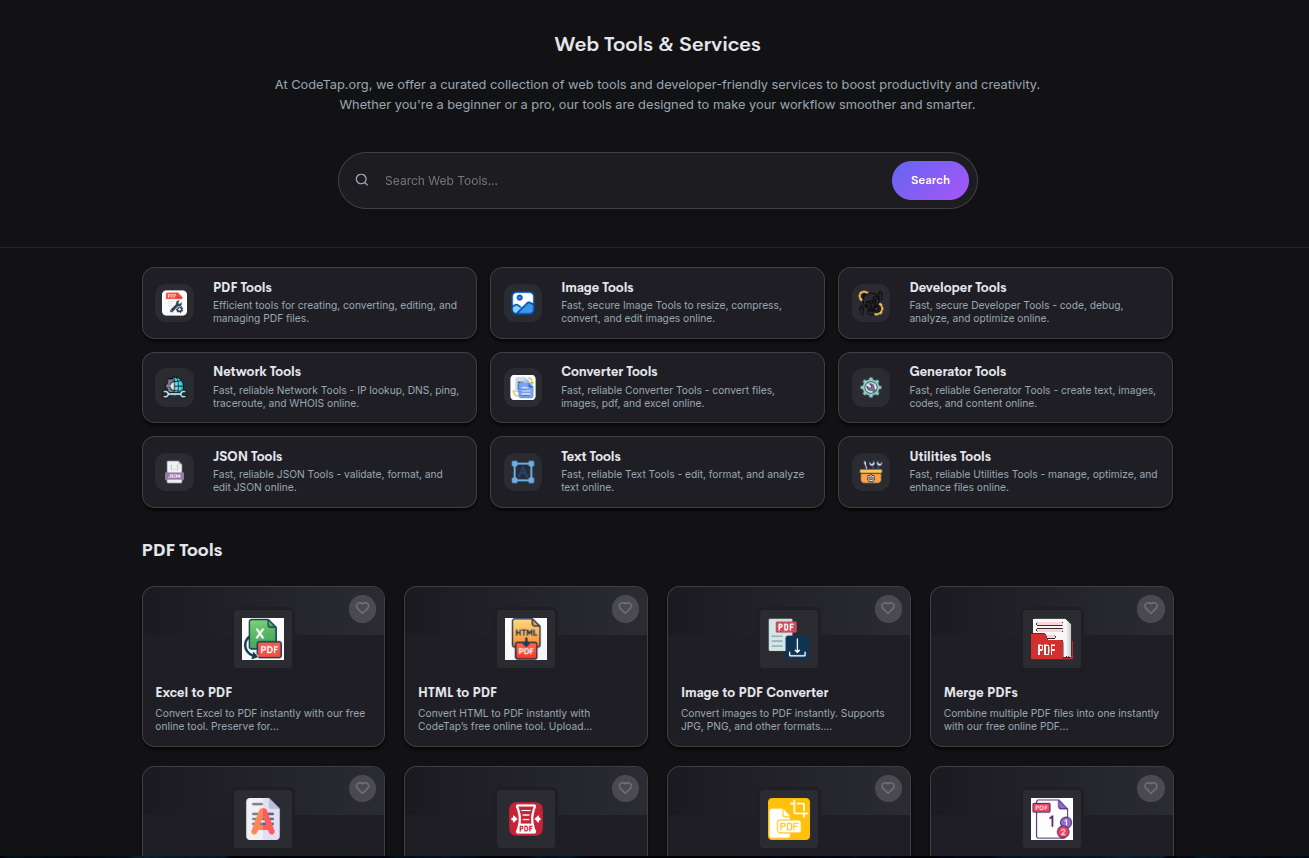Open the document with letter A icon

coord(263,819)
